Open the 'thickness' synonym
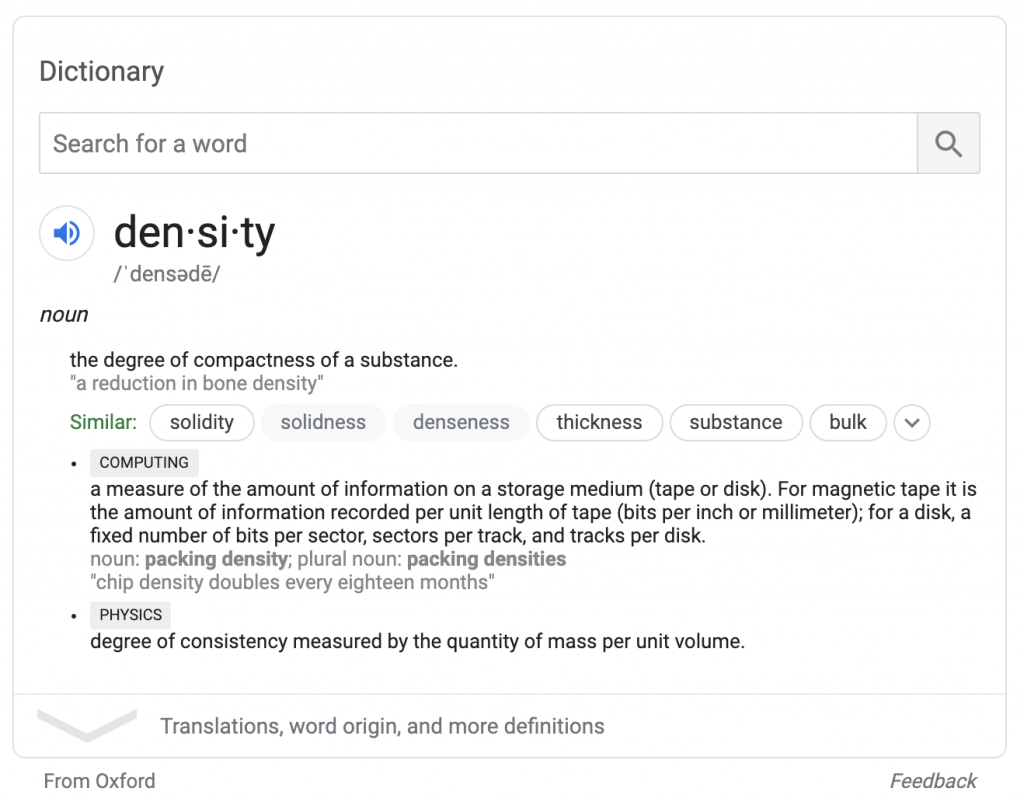The height and width of the screenshot is (802, 1024). click(599, 422)
